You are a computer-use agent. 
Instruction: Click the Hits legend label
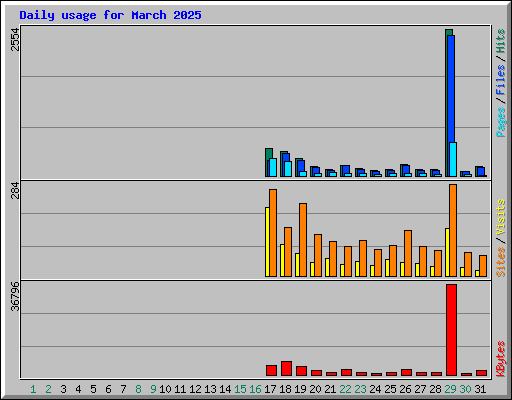(500, 41)
